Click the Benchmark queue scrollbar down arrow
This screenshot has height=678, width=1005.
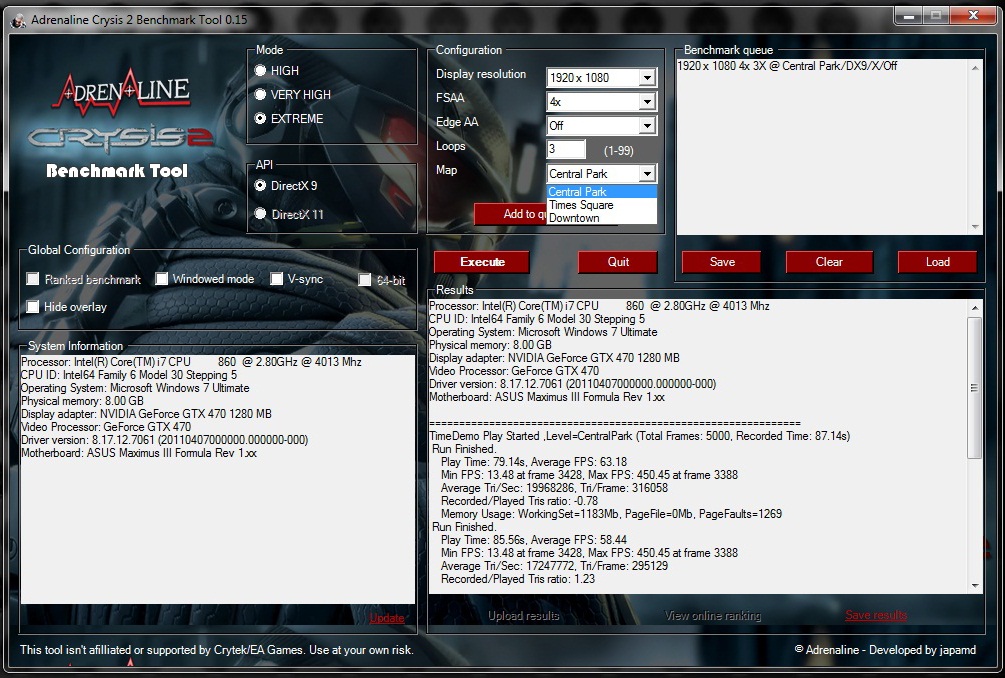click(975, 227)
